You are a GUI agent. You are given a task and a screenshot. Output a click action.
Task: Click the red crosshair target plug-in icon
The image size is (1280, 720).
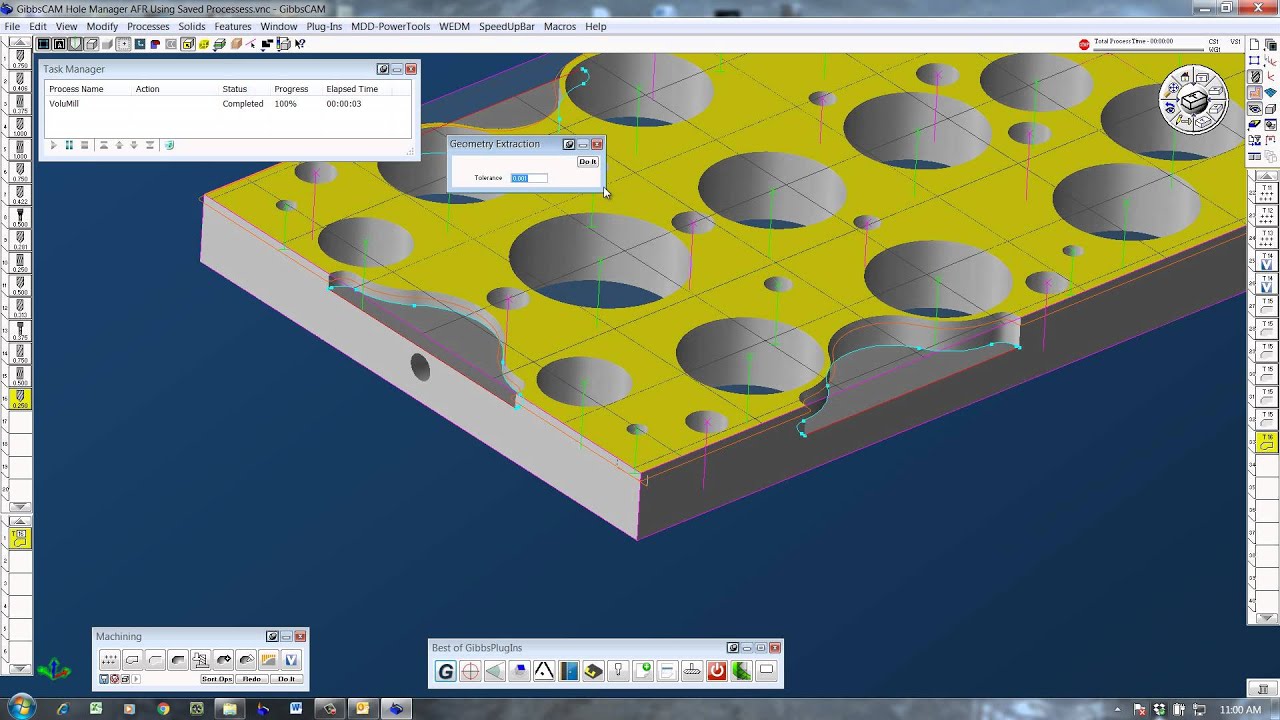[470, 671]
